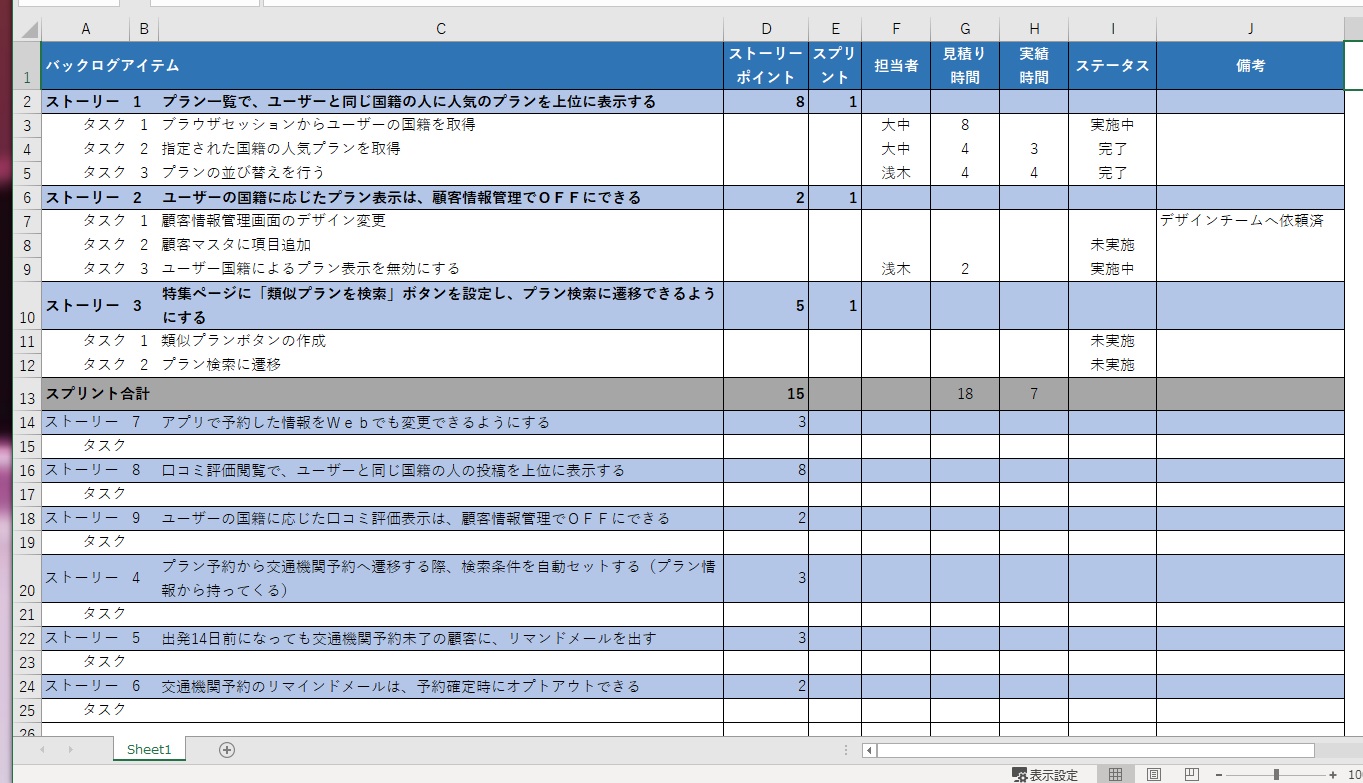Click story points value 8 in row 16

coord(766,471)
